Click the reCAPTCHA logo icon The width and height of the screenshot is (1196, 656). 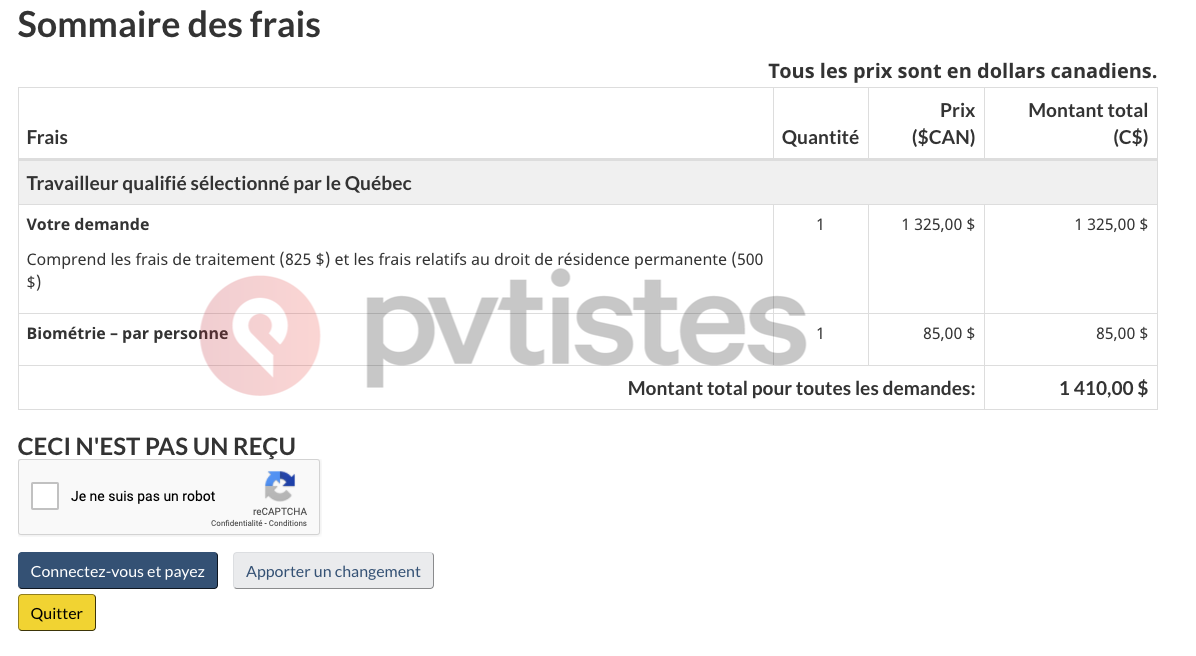click(x=280, y=487)
